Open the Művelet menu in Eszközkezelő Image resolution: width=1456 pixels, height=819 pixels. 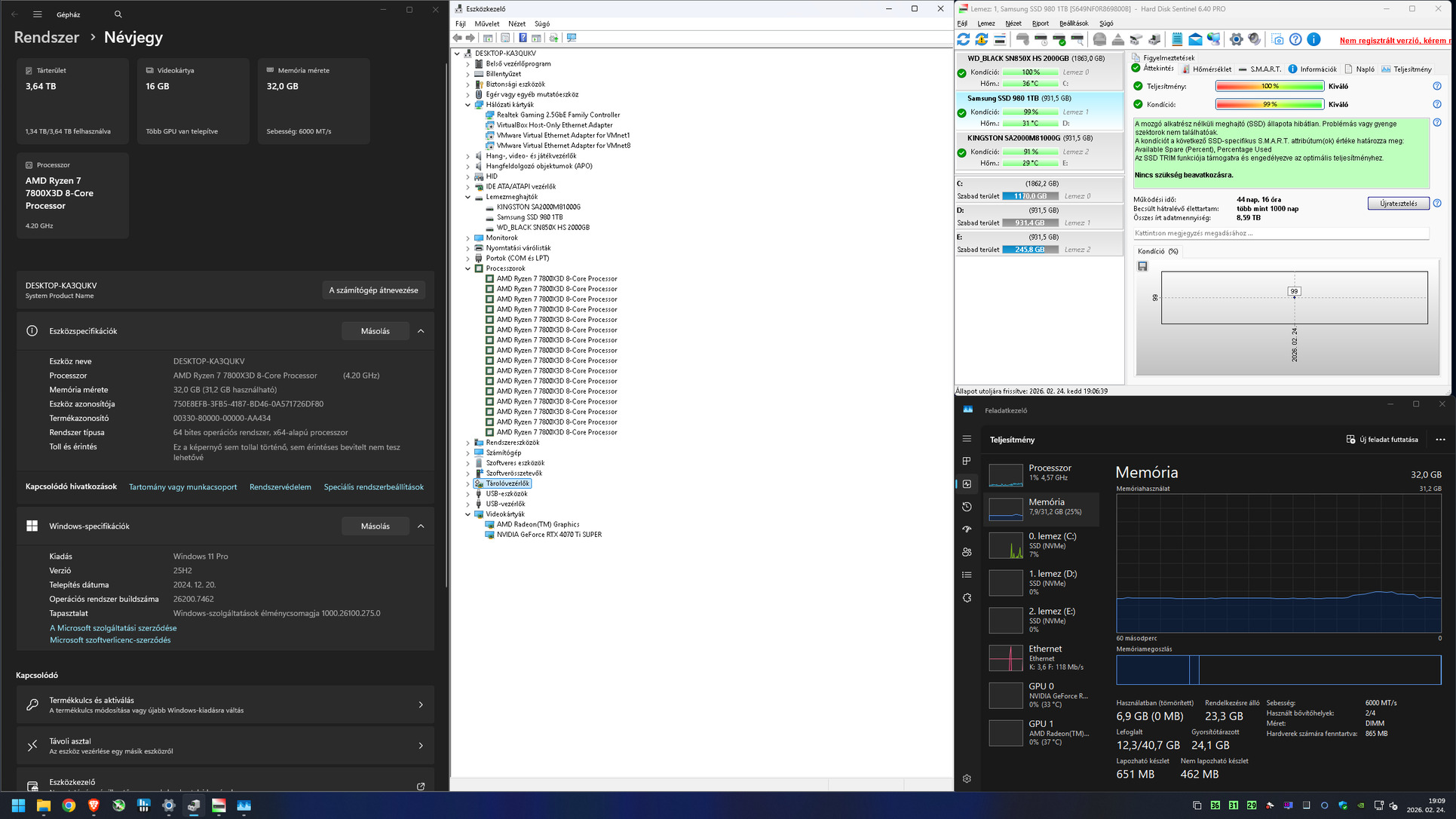point(486,23)
